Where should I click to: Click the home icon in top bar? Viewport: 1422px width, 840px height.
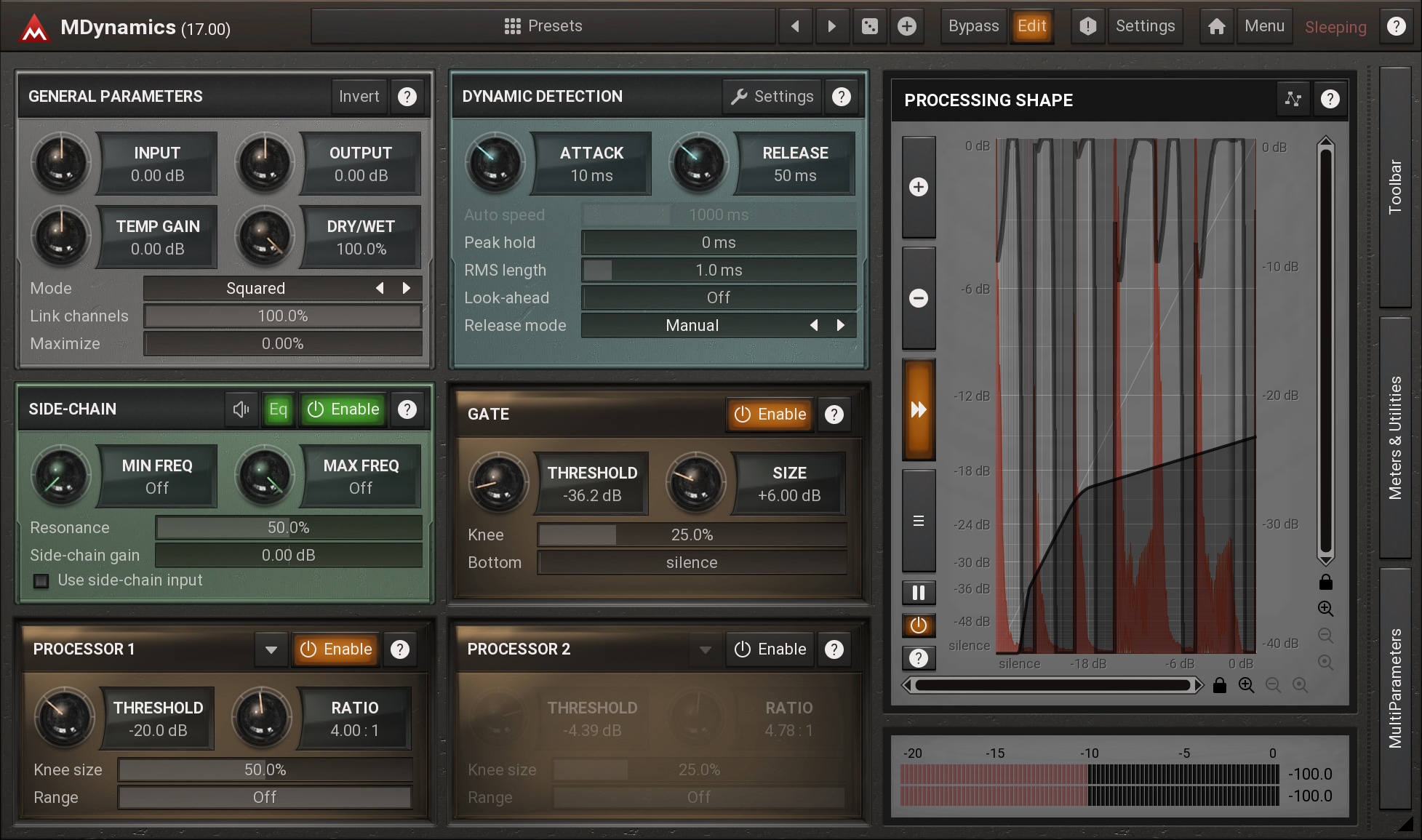click(x=1216, y=27)
